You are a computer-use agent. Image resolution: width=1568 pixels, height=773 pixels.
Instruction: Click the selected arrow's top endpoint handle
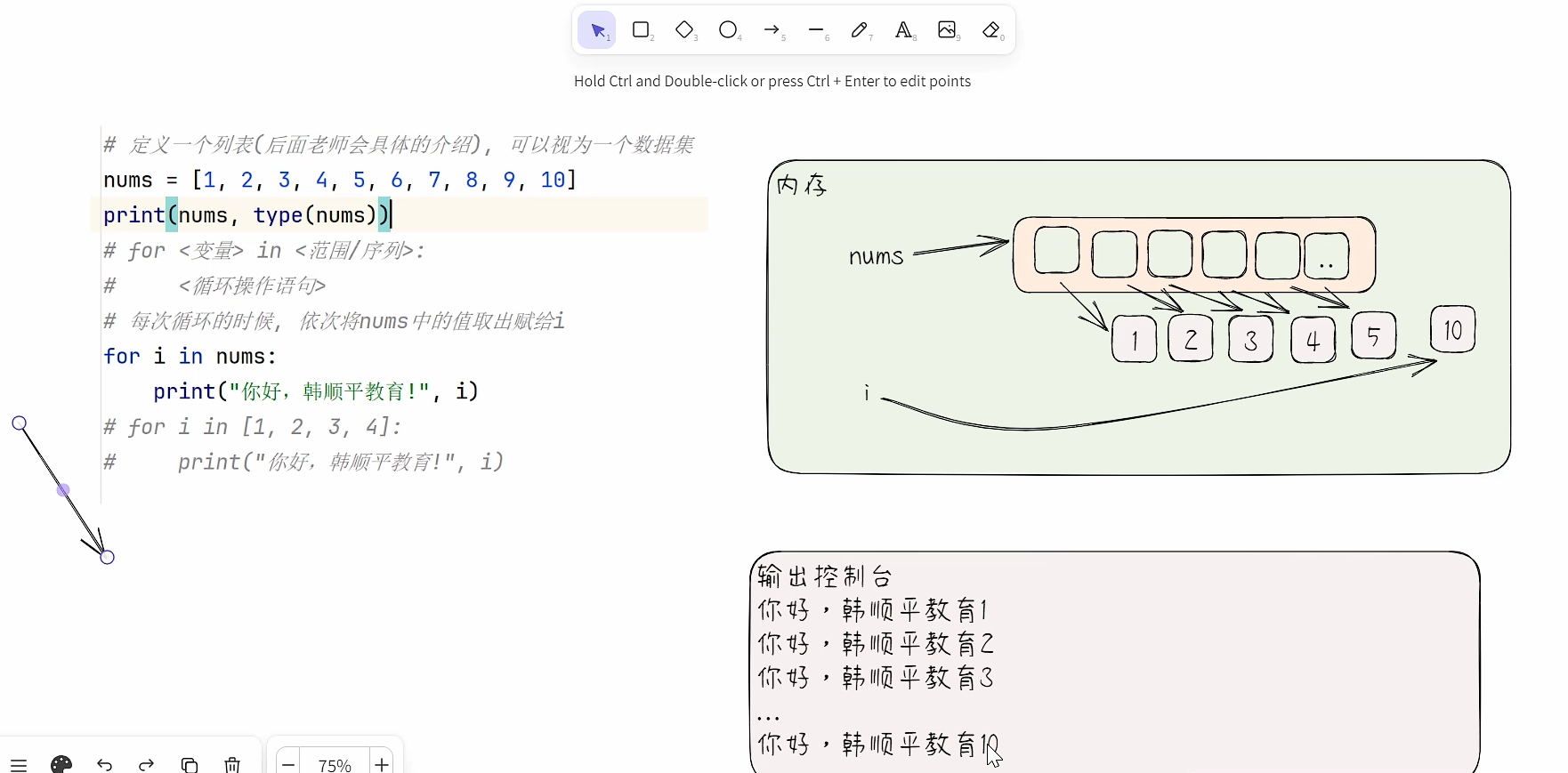coord(19,423)
